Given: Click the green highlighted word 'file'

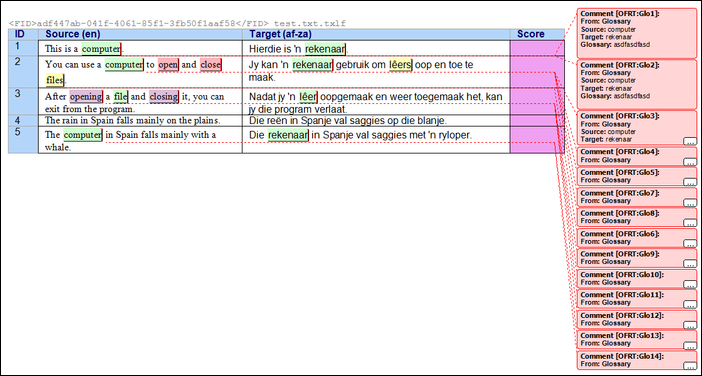Looking at the screenshot, I should click(120, 97).
